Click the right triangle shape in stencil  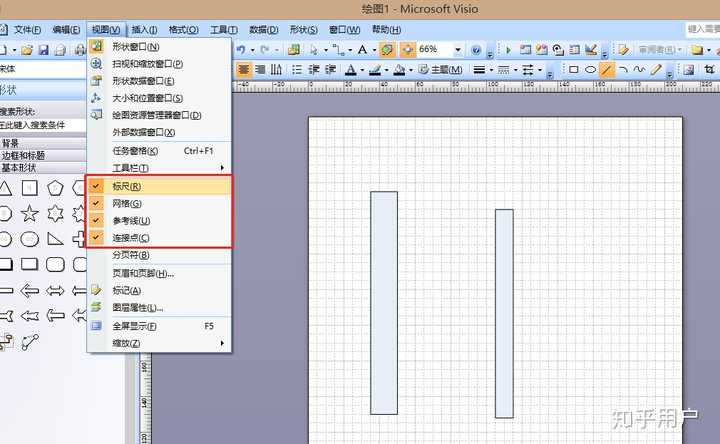point(55,239)
